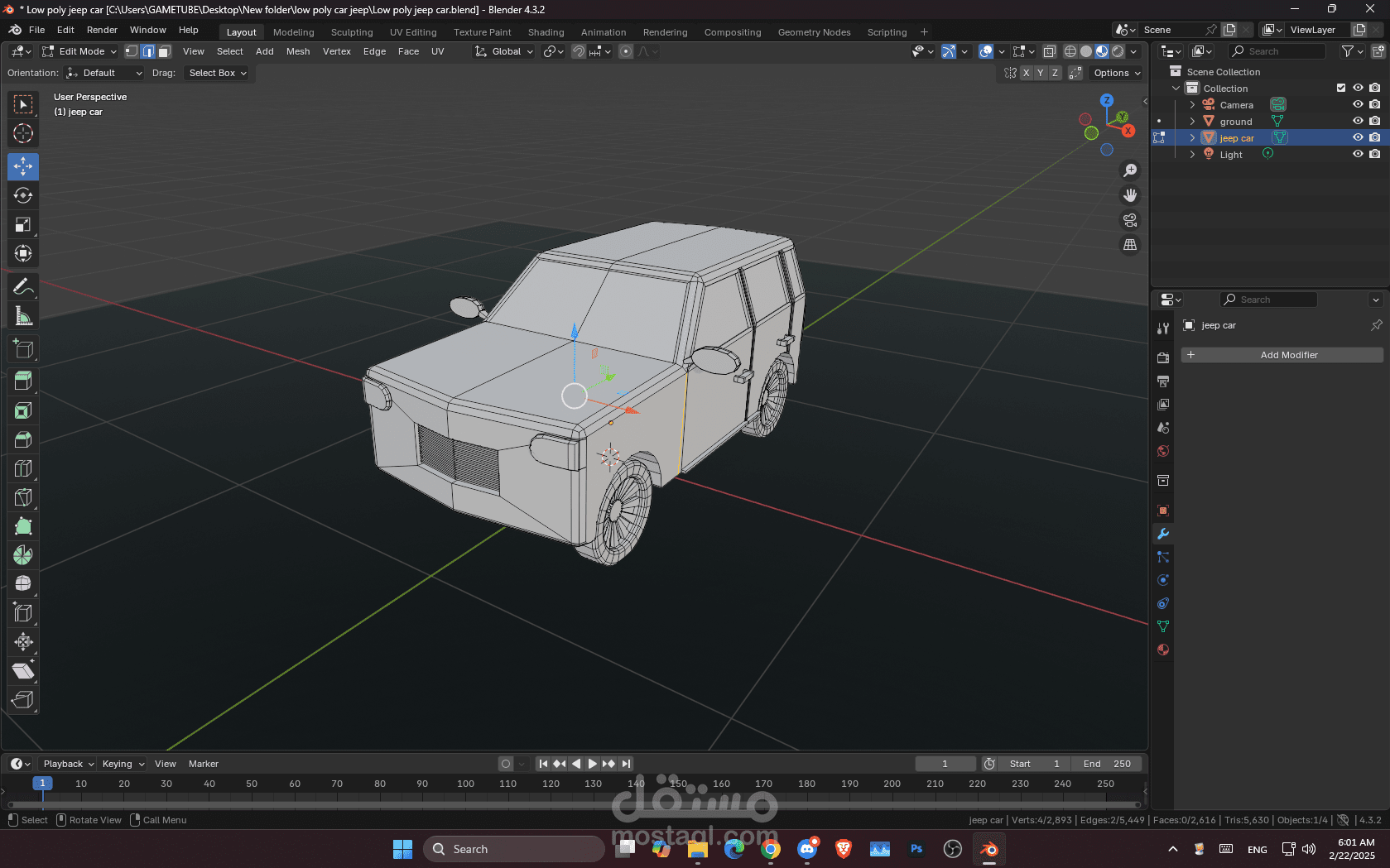Viewport: 1390px width, 868px height.
Task: Toggle visibility of the Light object
Action: (1358, 154)
